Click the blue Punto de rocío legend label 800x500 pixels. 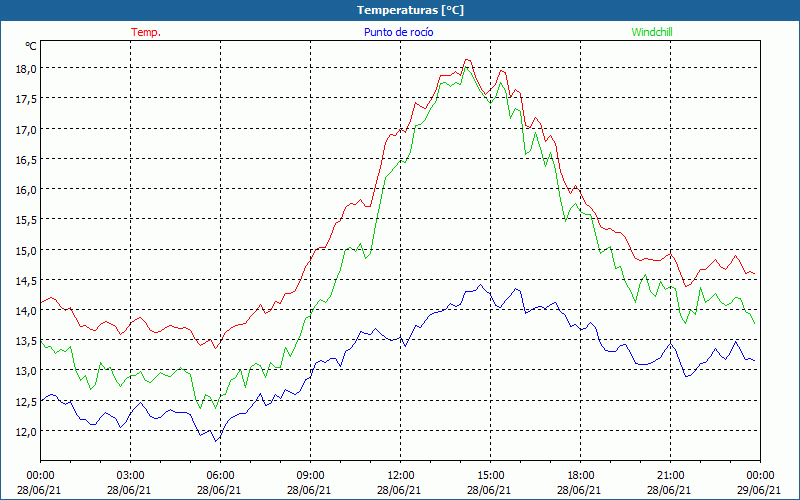[399, 32]
